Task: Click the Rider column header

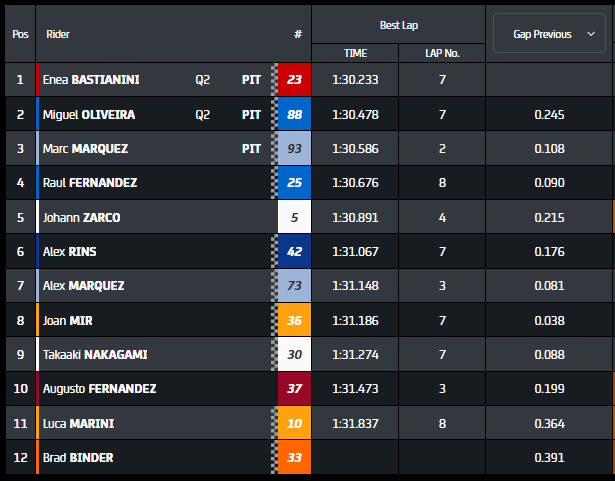Action: tap(57, 34)
